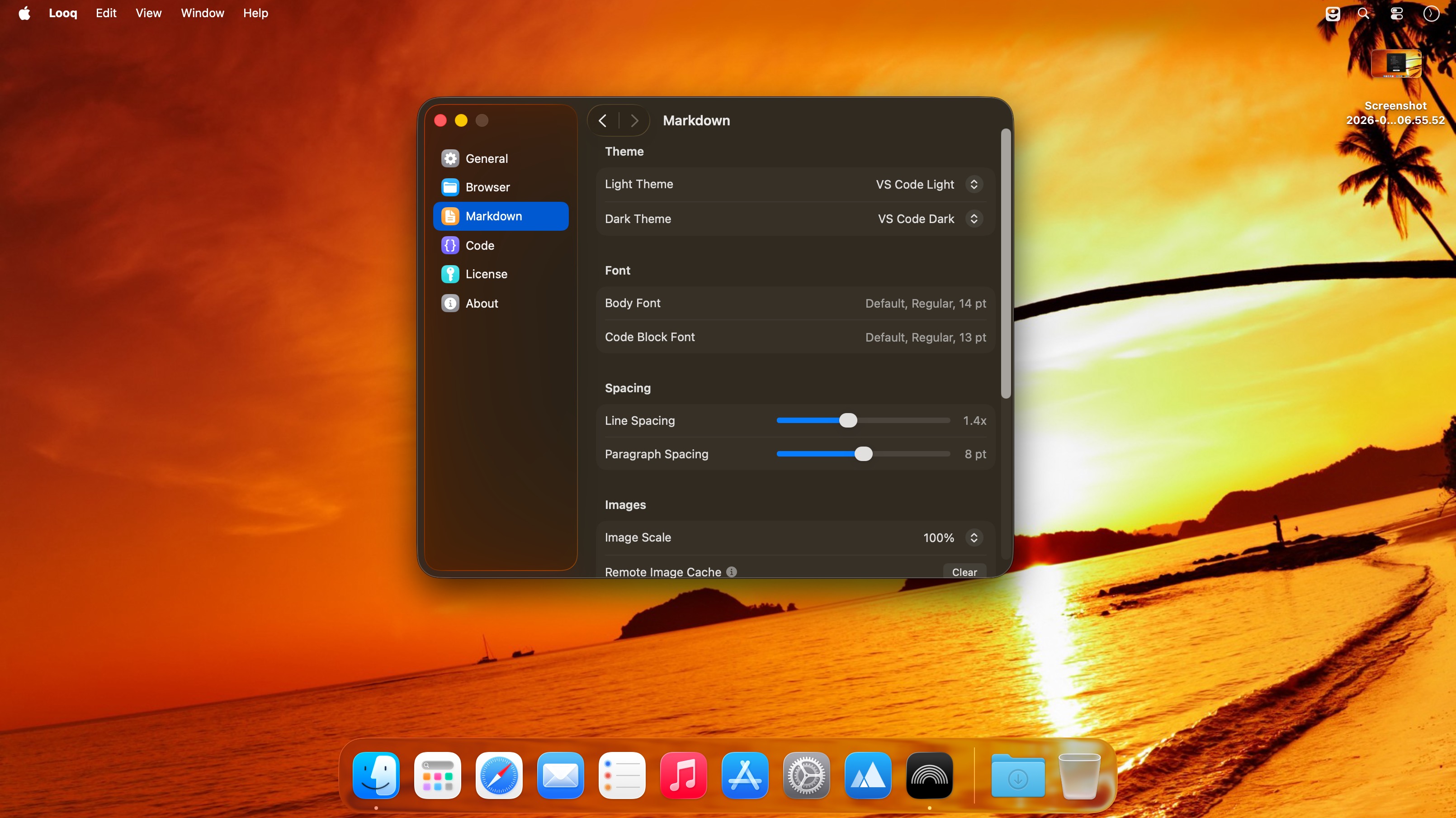Open Finder from the Dock

point(376,775)
